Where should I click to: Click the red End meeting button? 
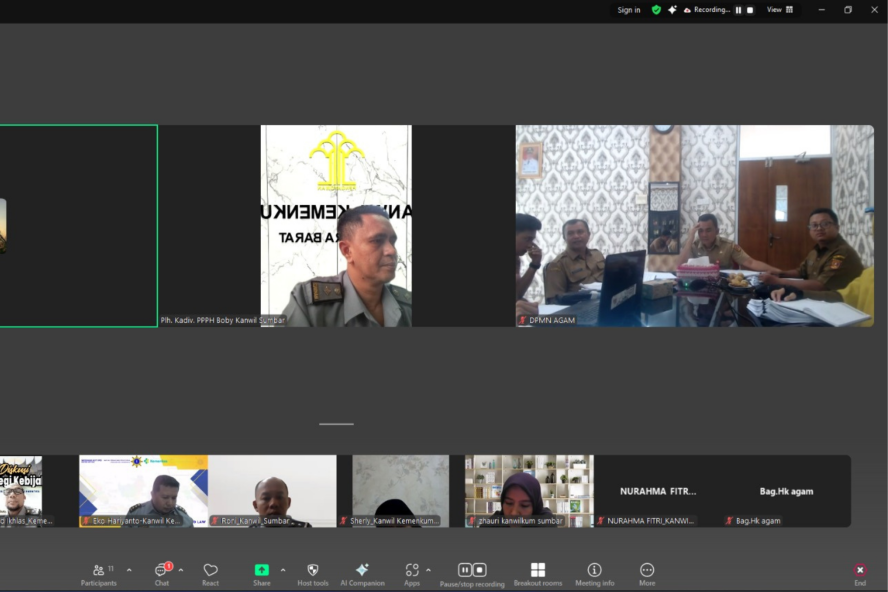coord(859,574)
